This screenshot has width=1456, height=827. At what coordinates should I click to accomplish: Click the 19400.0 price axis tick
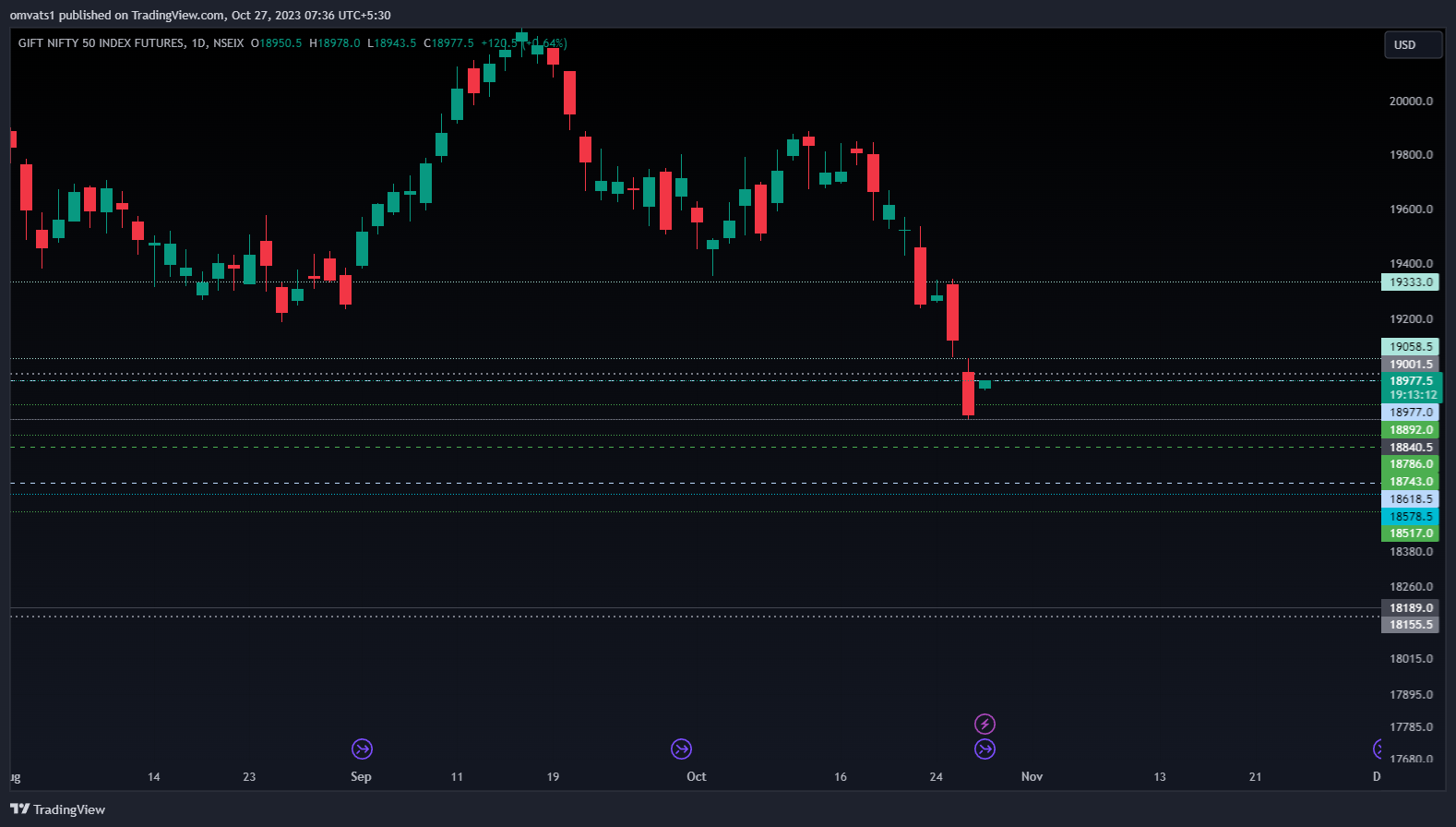pyautogui.click(x=1411, y=264)
